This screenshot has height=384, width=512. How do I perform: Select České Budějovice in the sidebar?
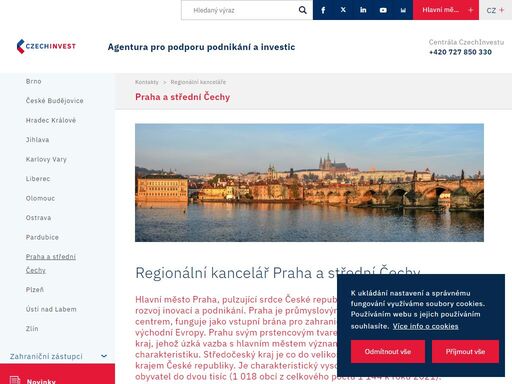point(55,101)
